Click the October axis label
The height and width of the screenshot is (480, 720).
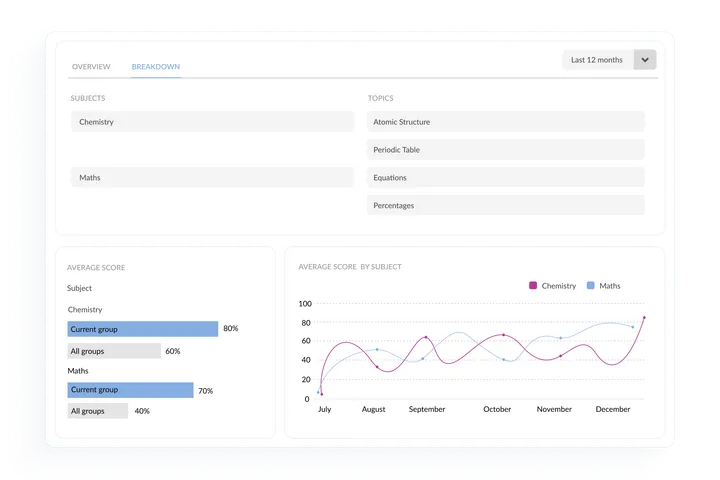(497, 409)
